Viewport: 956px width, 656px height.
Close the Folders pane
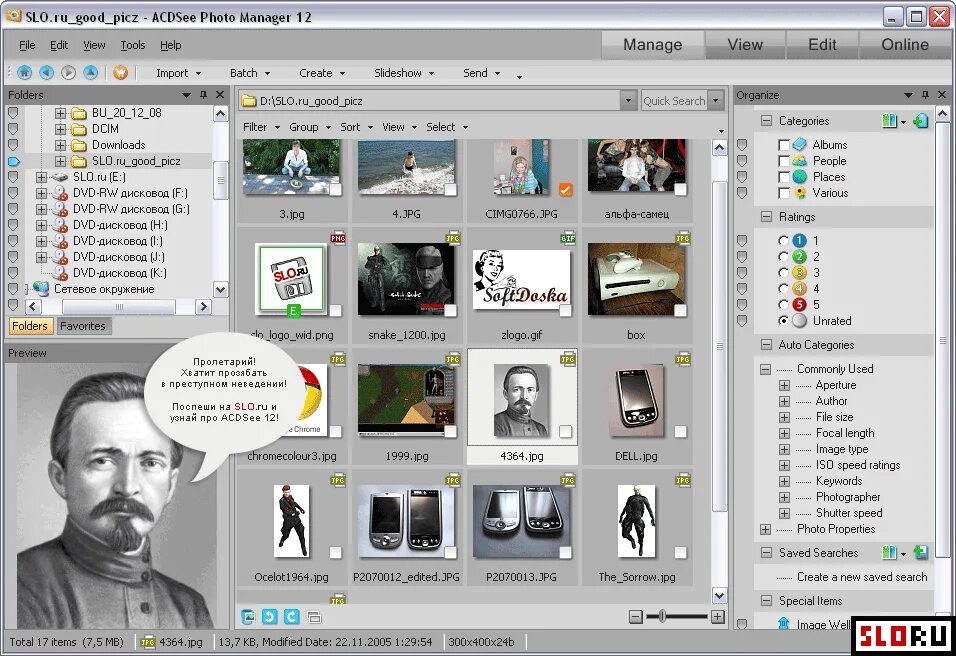[220, 94]
